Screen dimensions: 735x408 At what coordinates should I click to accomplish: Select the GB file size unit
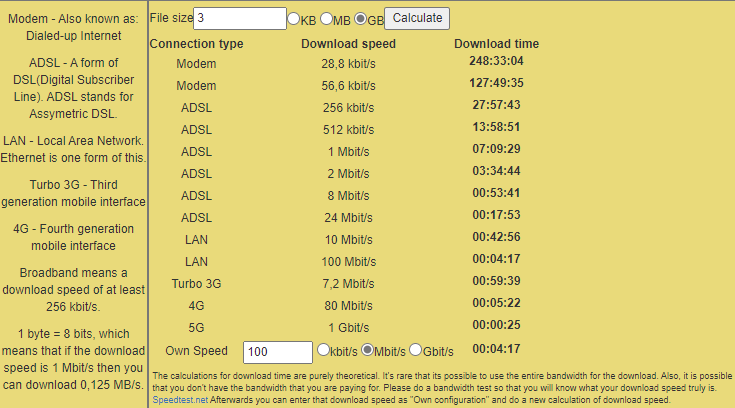[x=360, y=19]
